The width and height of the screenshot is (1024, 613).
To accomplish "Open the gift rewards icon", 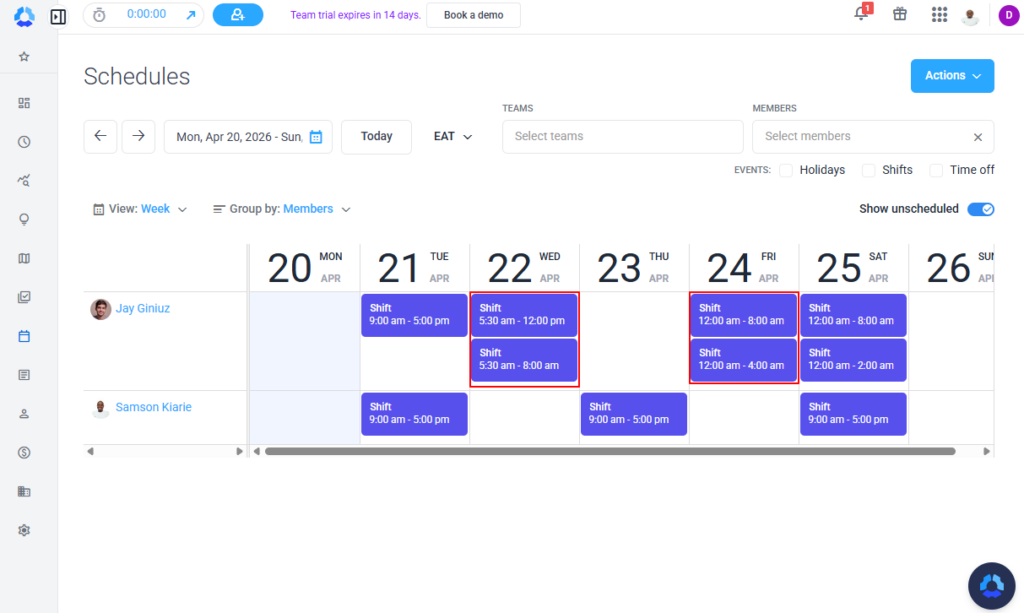I will (x=900, y=14).
